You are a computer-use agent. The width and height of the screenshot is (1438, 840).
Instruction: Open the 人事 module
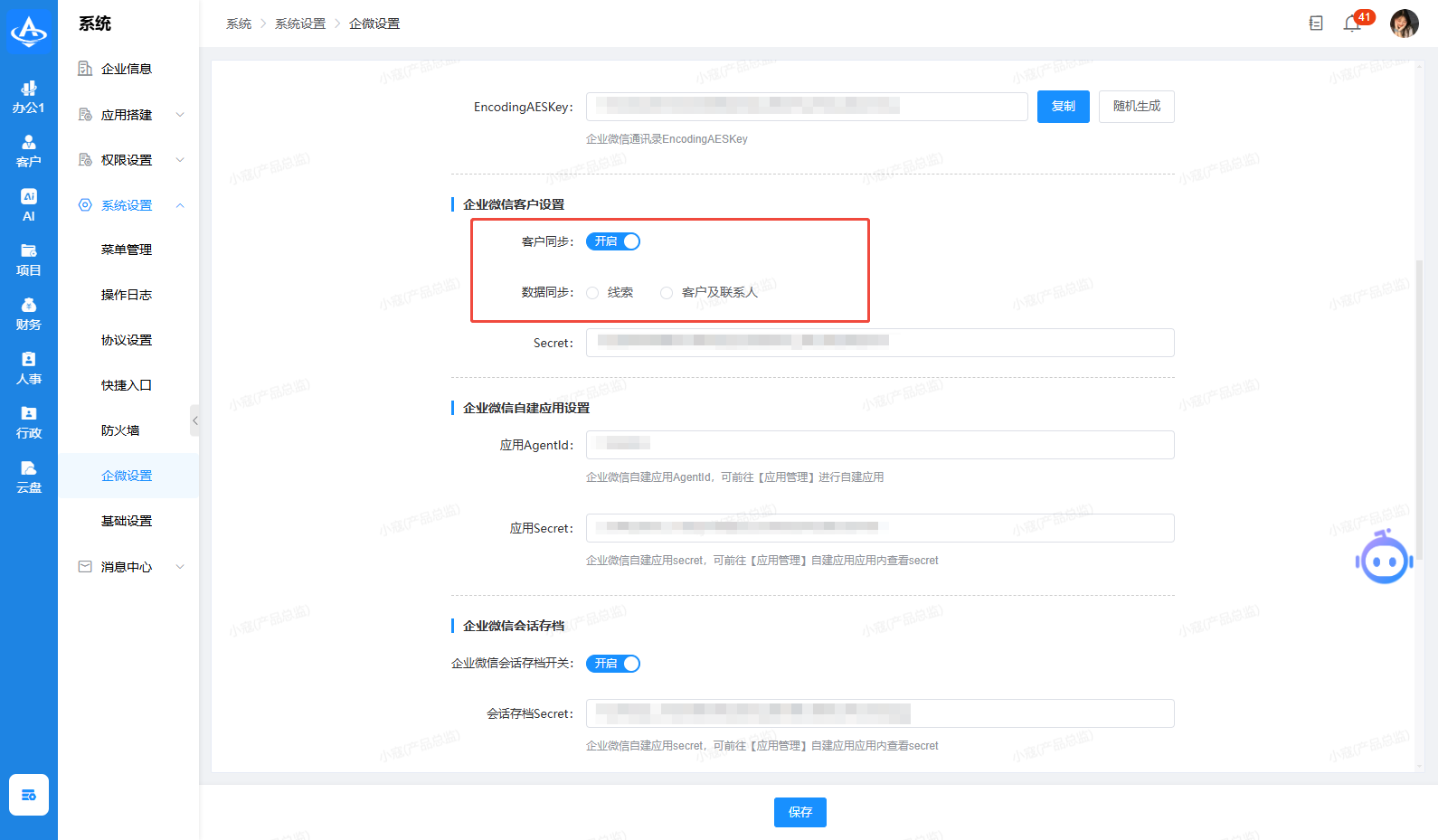point(29,369)
